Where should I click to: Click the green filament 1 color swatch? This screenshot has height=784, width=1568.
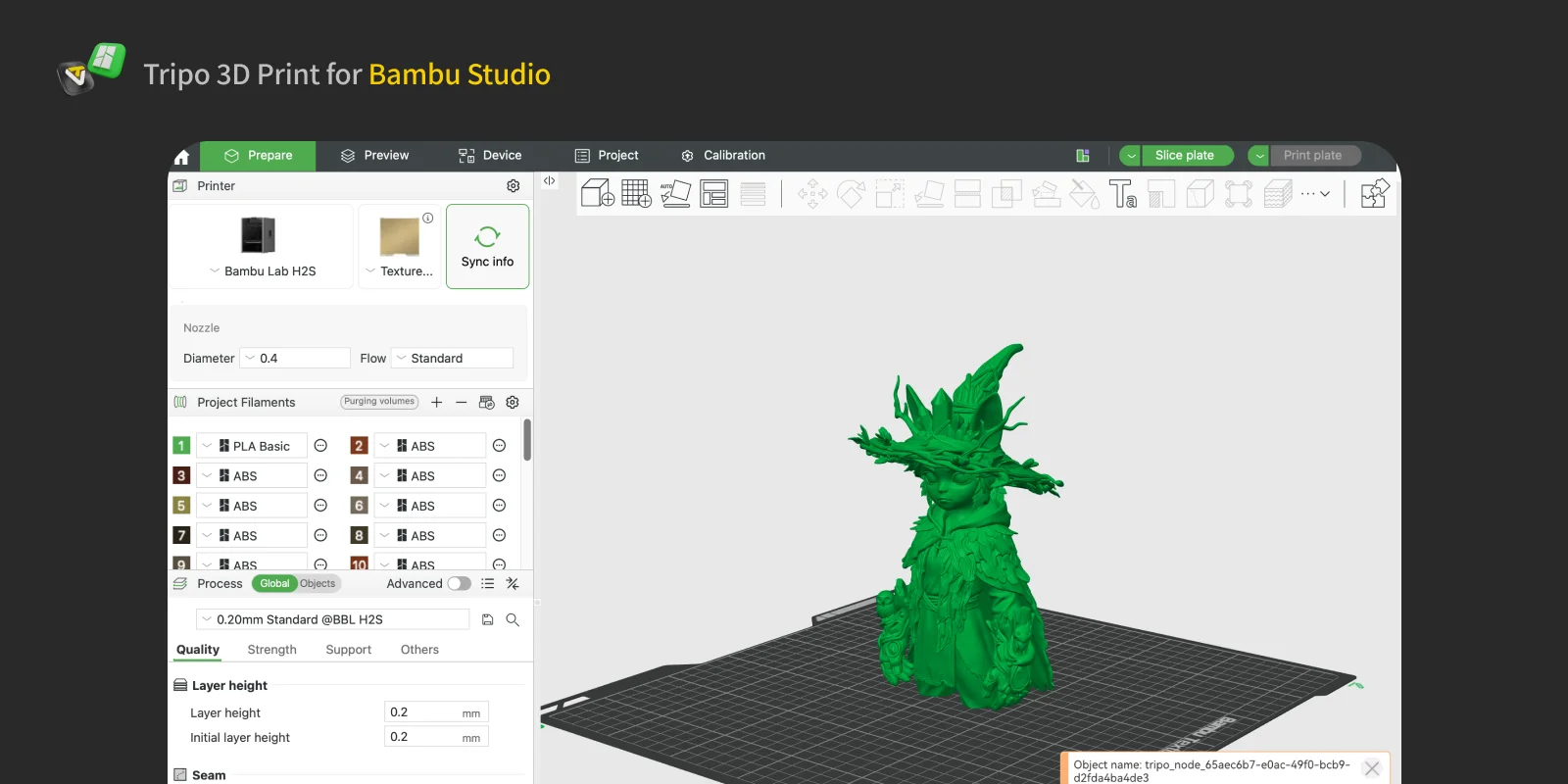point(181,446)
